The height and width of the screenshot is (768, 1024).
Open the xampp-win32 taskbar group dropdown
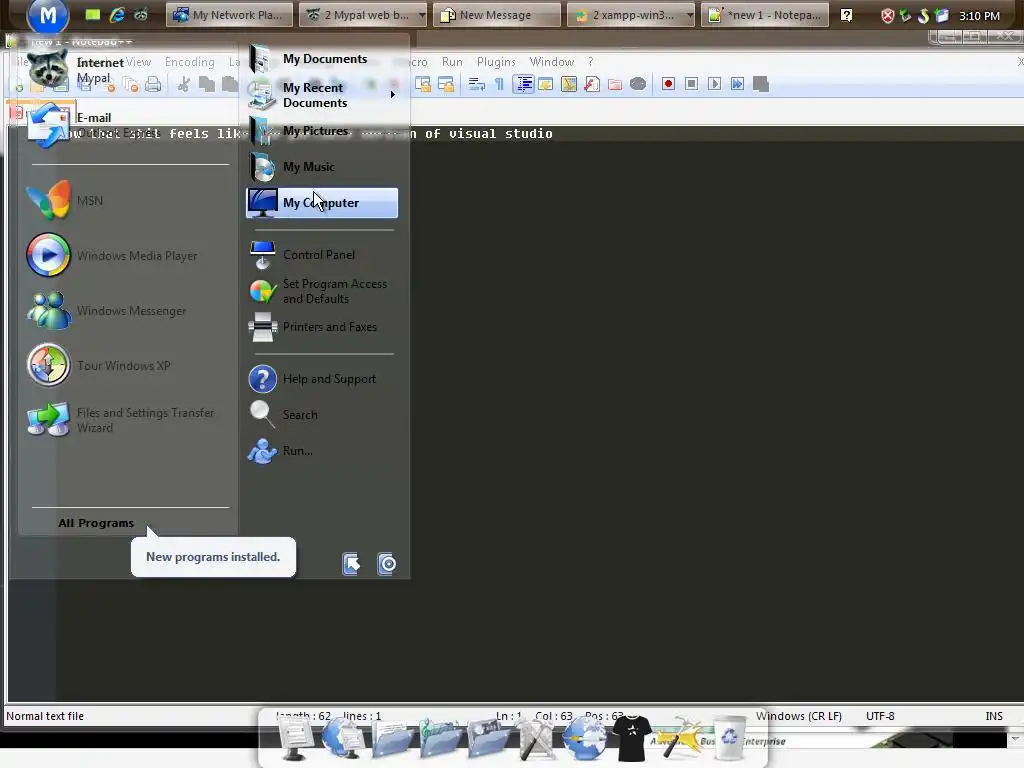point(690,14)
